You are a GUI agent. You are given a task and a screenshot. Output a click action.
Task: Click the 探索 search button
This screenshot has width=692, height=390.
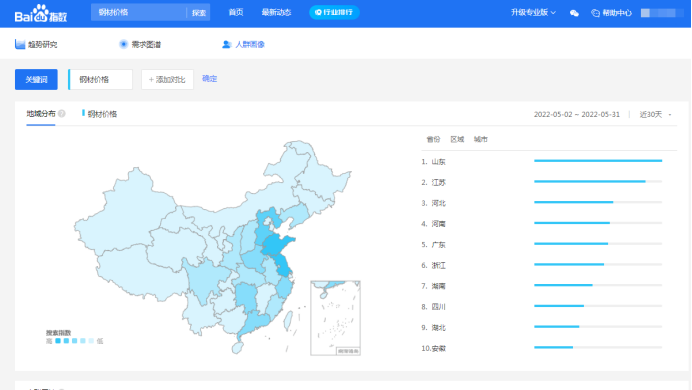tap(199, 13)
